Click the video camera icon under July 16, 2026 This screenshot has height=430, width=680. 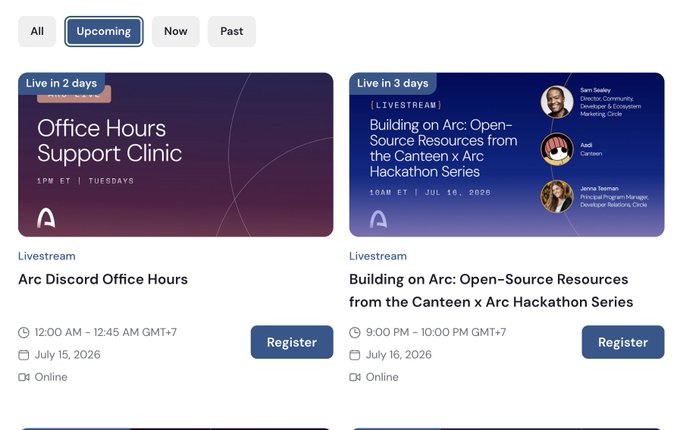(x=355, y=377)
